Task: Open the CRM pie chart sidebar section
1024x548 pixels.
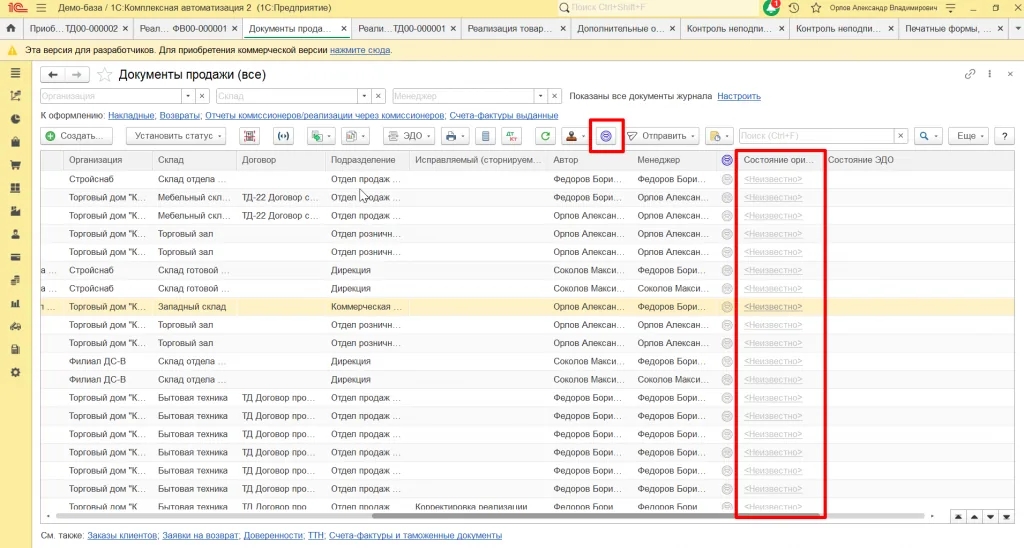Action: pos(15,119)
